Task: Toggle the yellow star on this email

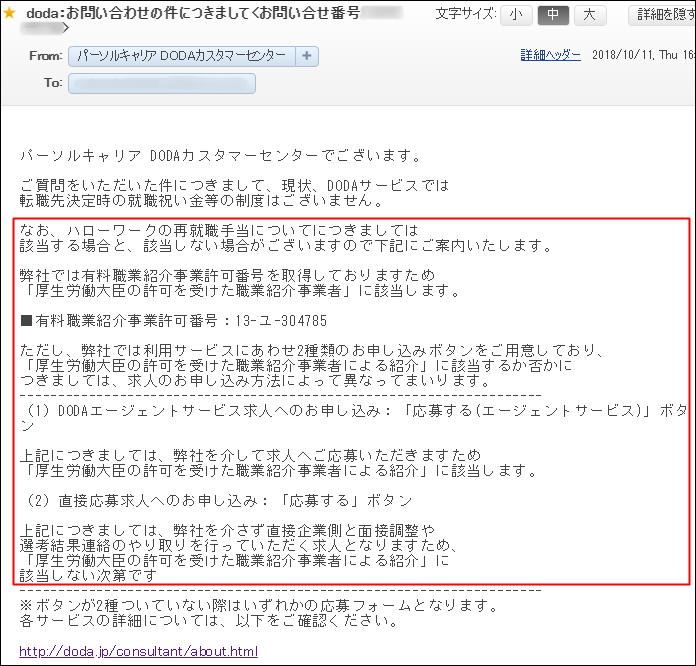Action: coord(9,13)
